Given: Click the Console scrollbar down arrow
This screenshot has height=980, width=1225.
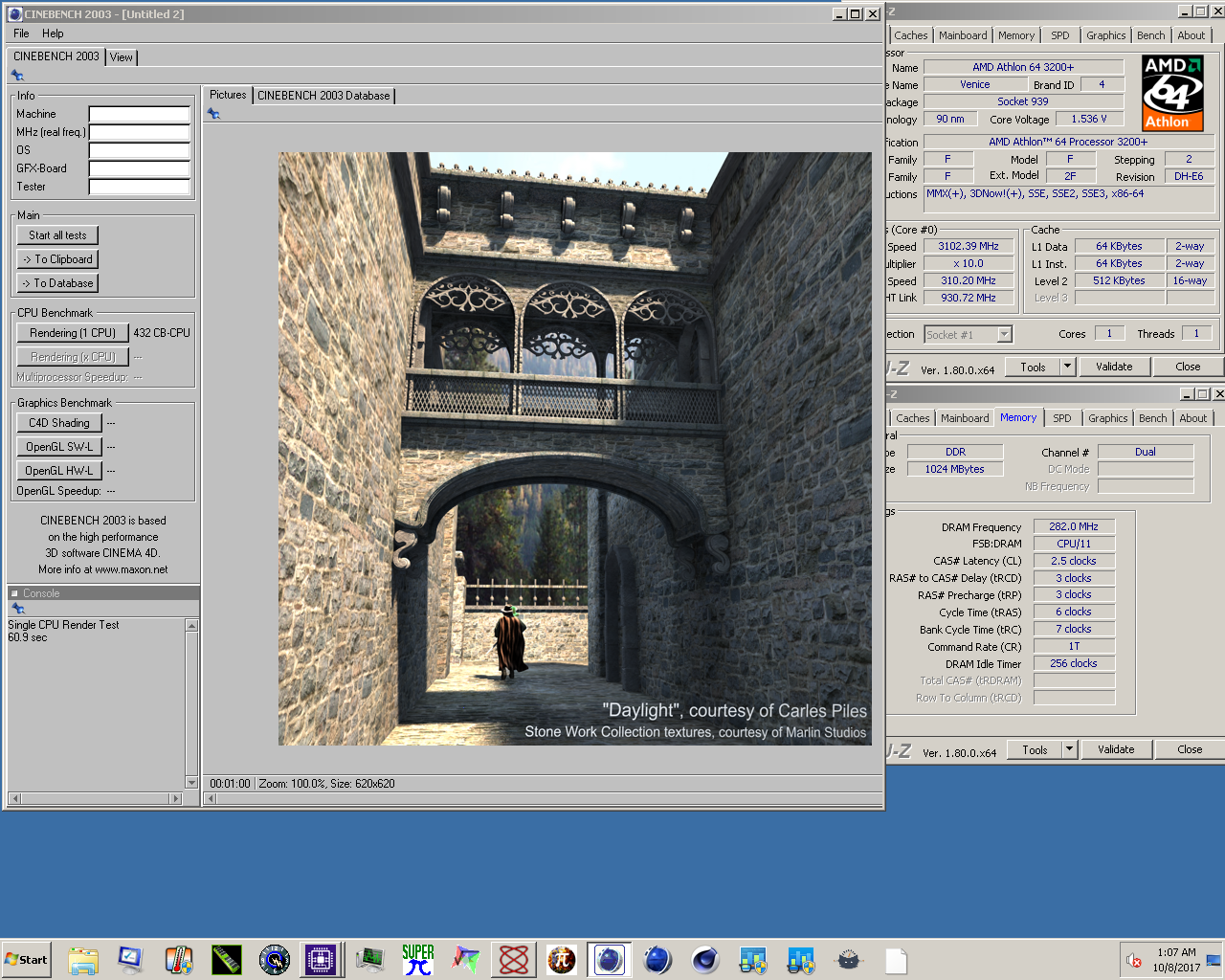Looking at the screenshot, I should click(x=191, y=783).
